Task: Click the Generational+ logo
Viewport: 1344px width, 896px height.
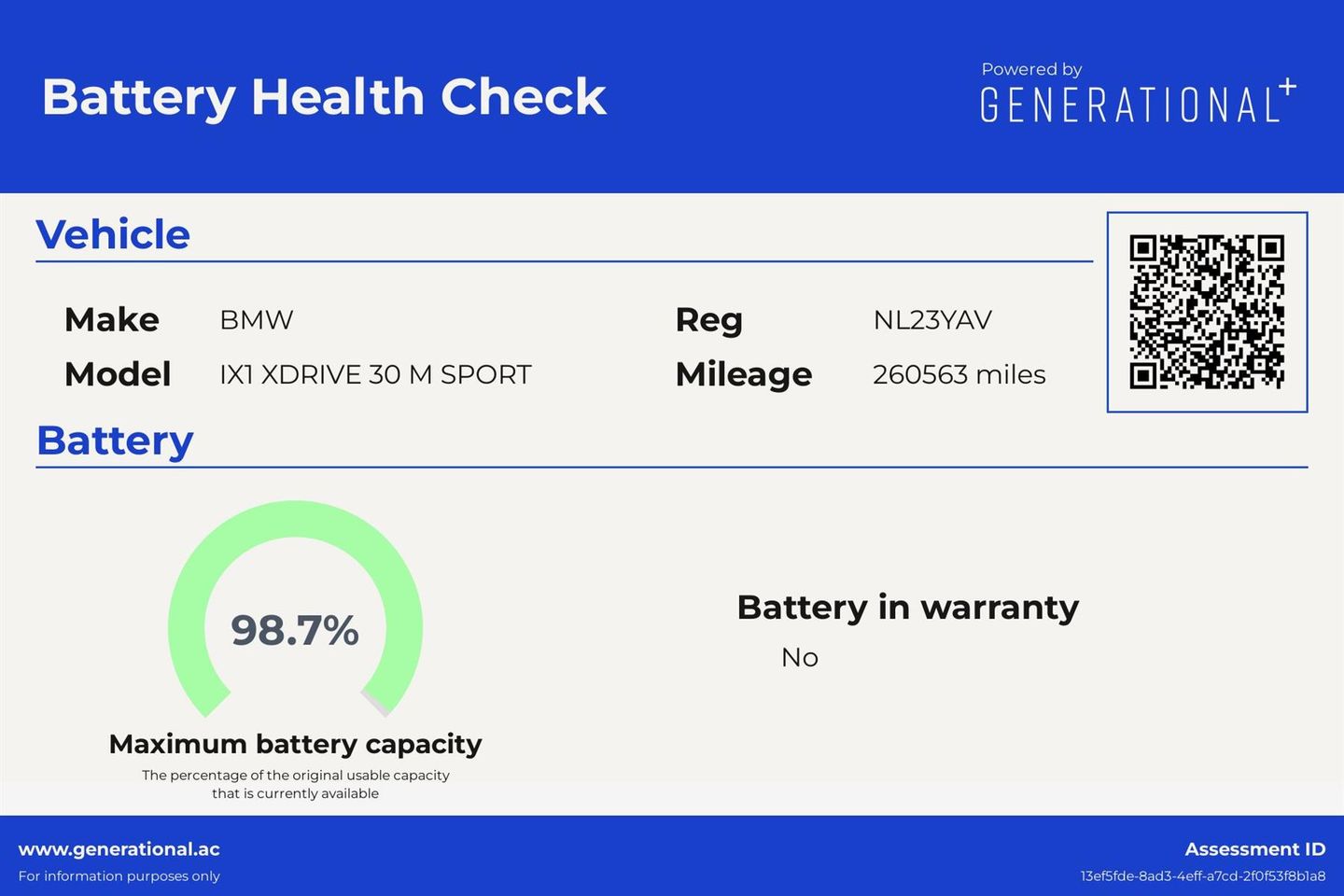Action: (x=1137, y=104)
